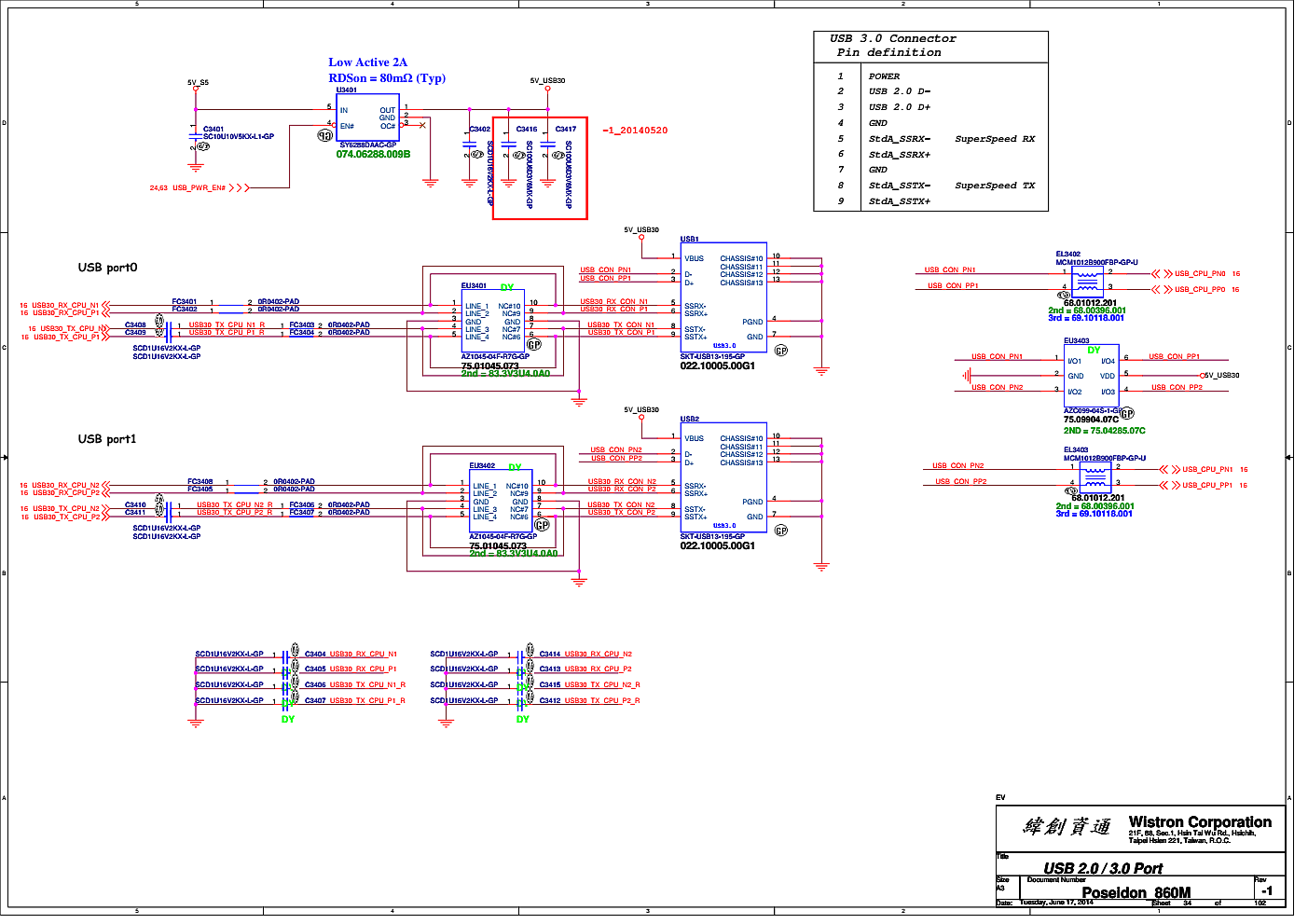Click the Poseidon_860M document number
Viewport: 1308px width, 924px height.
(1136, 893)
